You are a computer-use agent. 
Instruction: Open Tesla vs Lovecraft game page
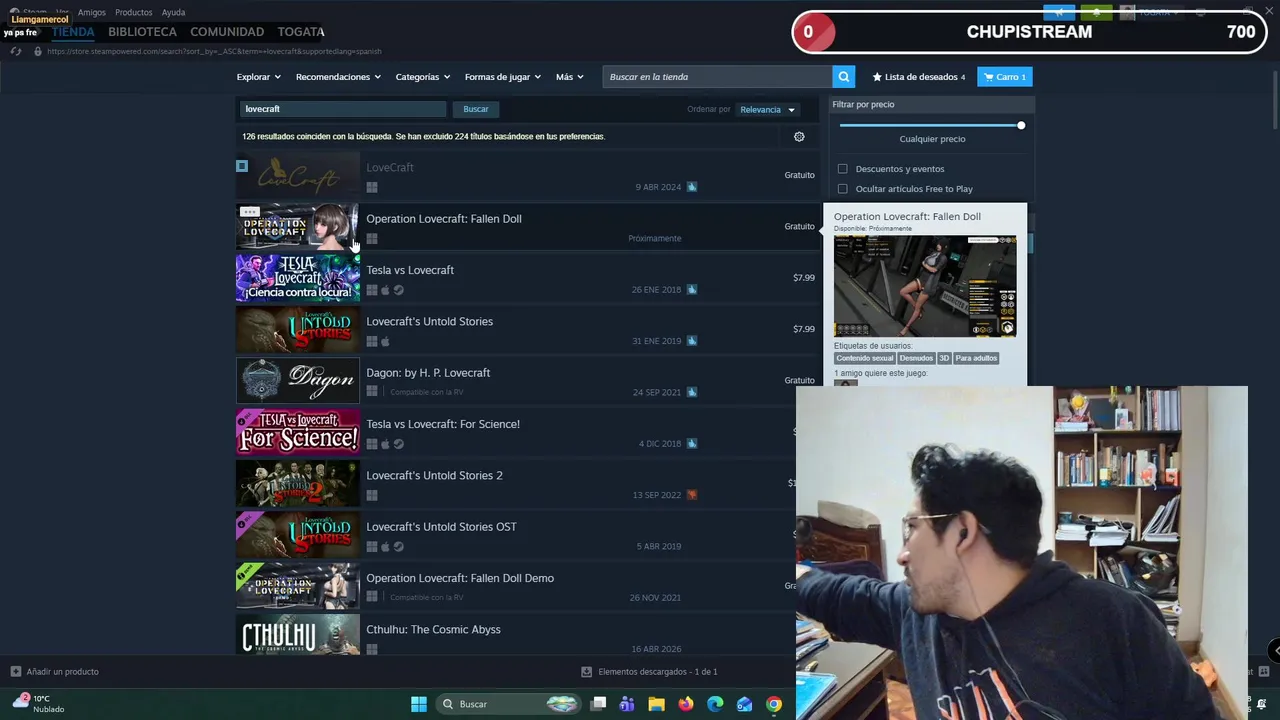[410, 270]
